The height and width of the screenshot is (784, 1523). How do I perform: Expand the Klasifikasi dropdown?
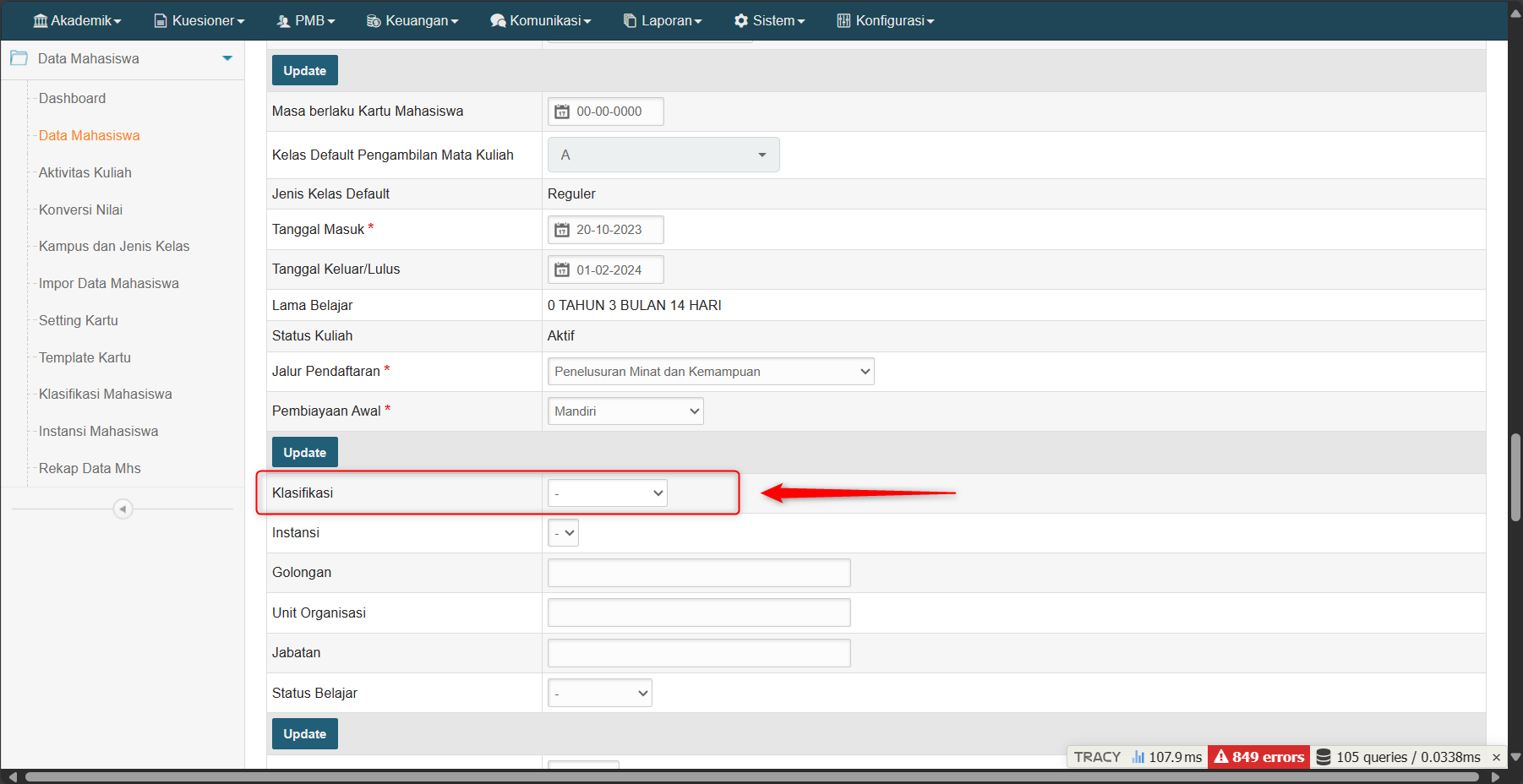608,493
